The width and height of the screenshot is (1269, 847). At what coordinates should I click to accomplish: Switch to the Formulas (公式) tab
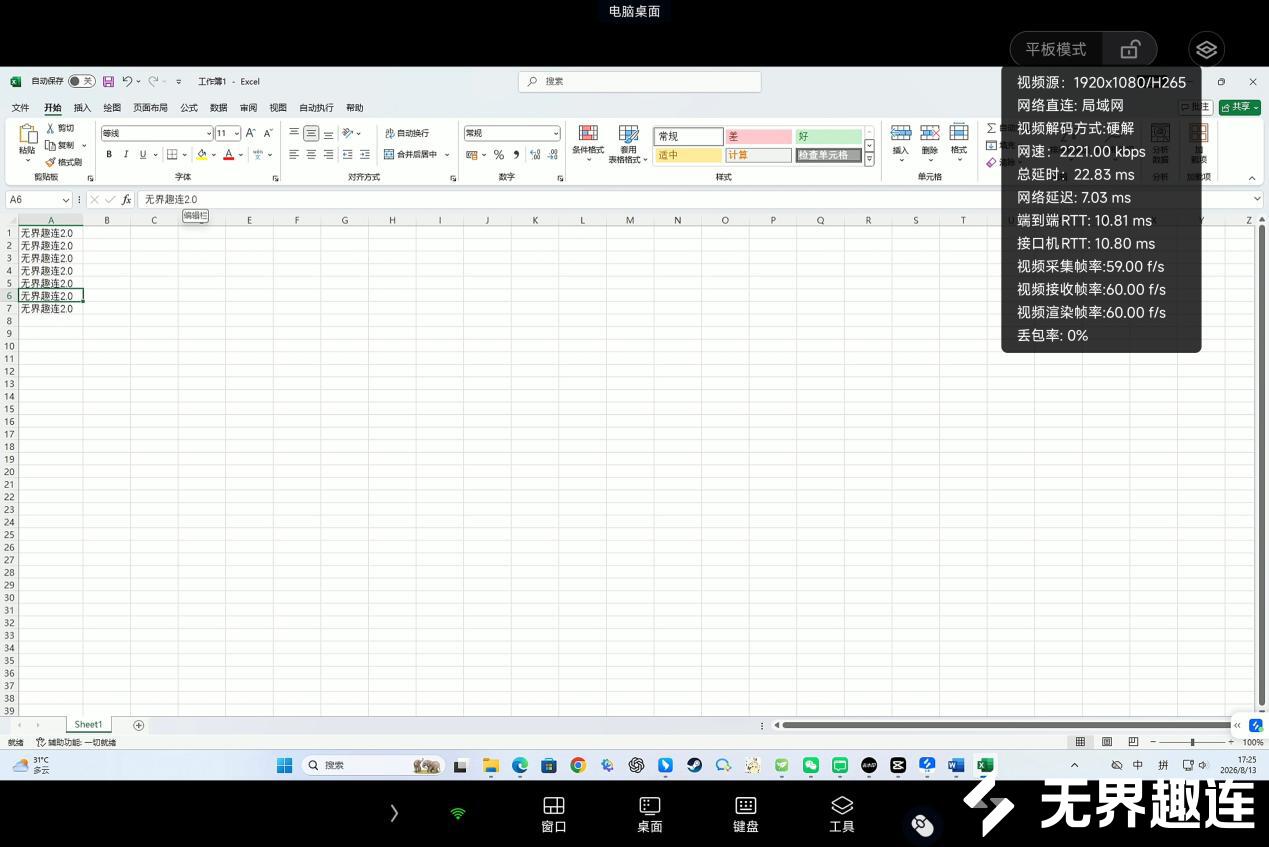point(189,108)
